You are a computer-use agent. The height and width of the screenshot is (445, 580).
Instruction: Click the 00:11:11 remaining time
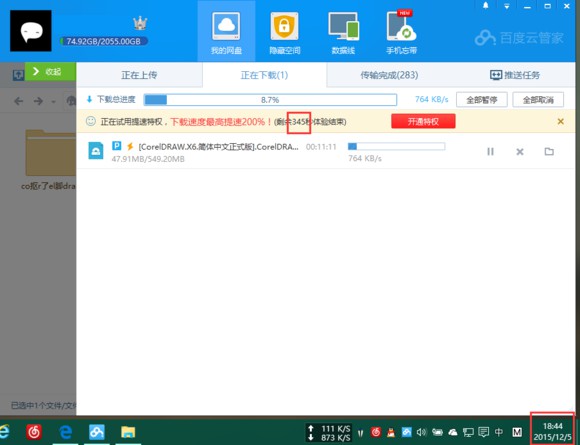pos(321,147)
